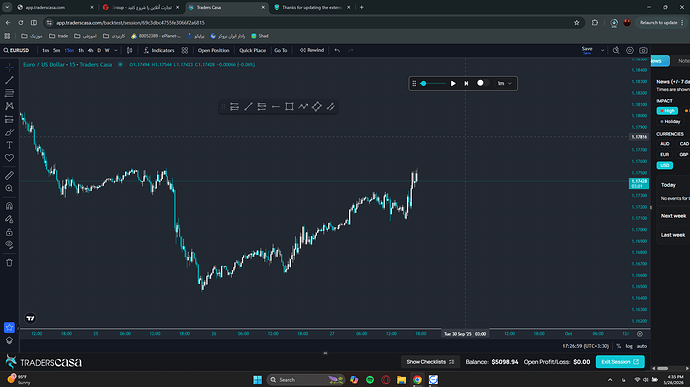Select path zigzag tool in favorites bar
Viewport: 690px width, 387px height.
[303, 107]
